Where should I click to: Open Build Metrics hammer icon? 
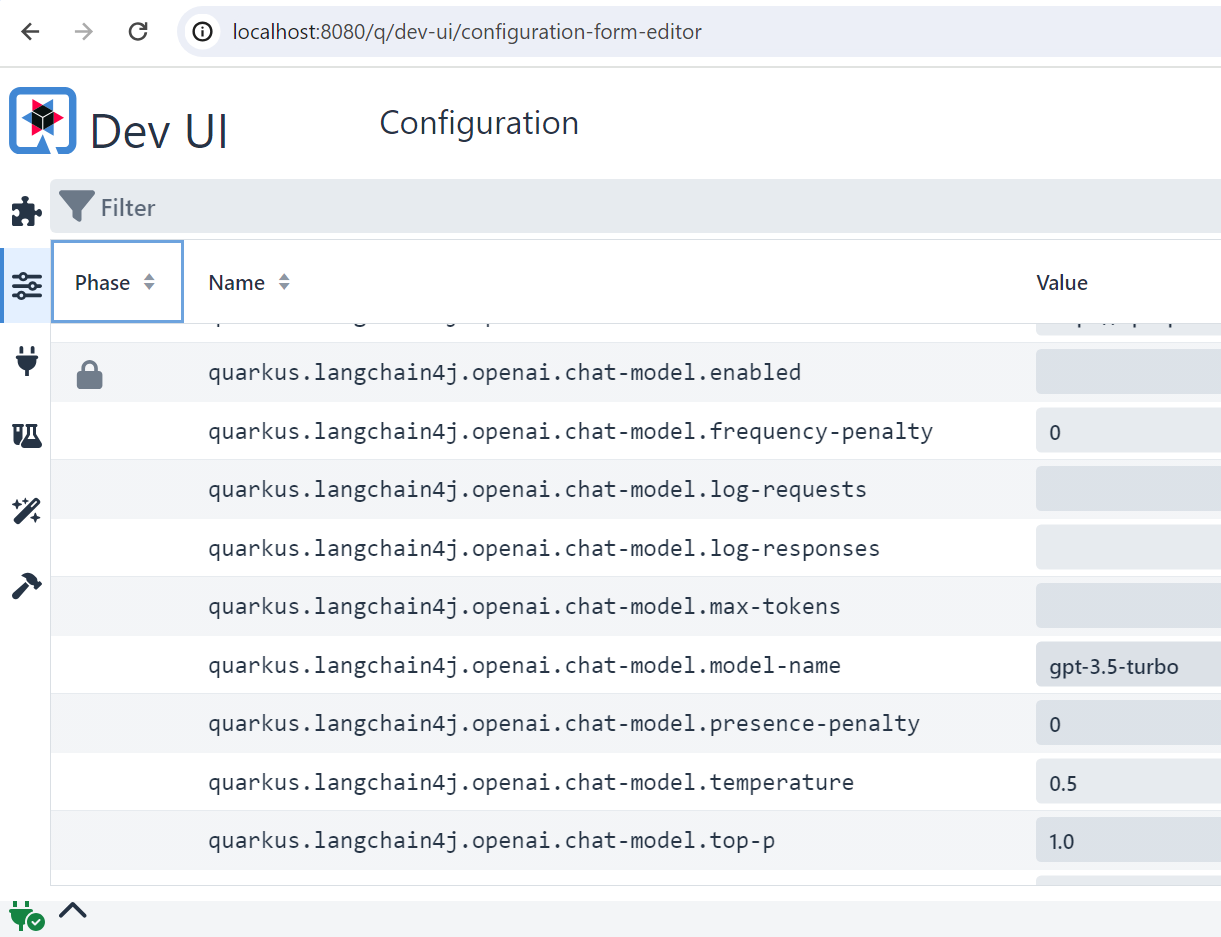click(x=26, y=586)
